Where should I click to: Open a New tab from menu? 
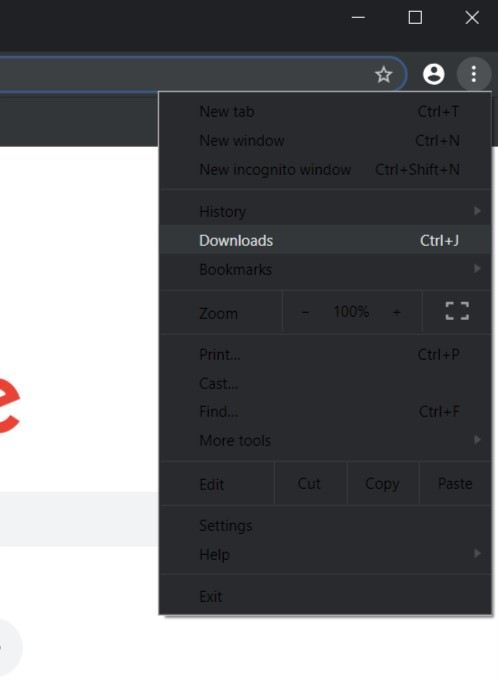point(325,111)
